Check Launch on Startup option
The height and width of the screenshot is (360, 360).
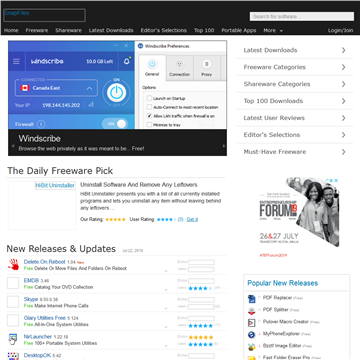149,99
